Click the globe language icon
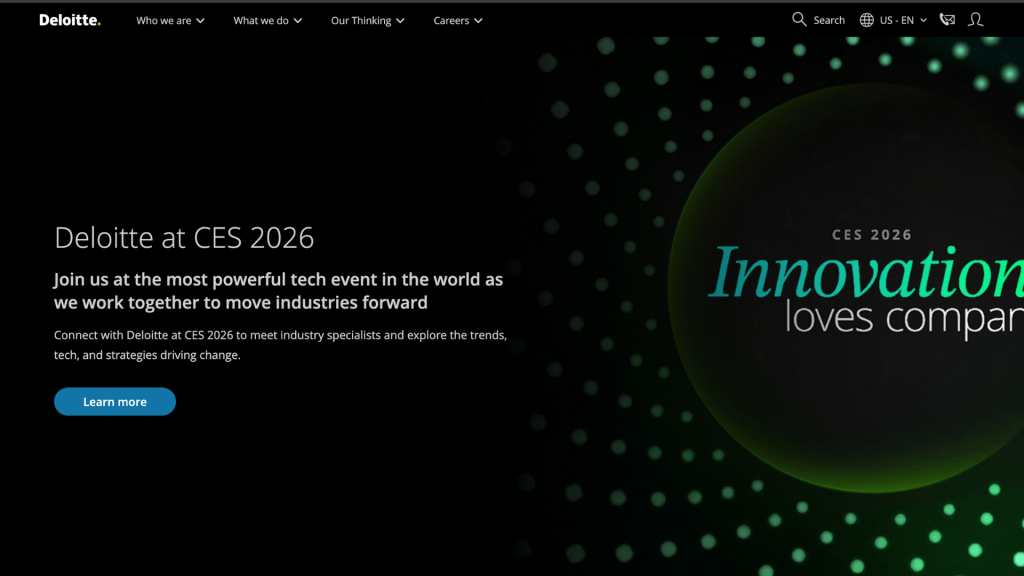The width and height of the screenshot is (1024, 576). coord(868,19)
